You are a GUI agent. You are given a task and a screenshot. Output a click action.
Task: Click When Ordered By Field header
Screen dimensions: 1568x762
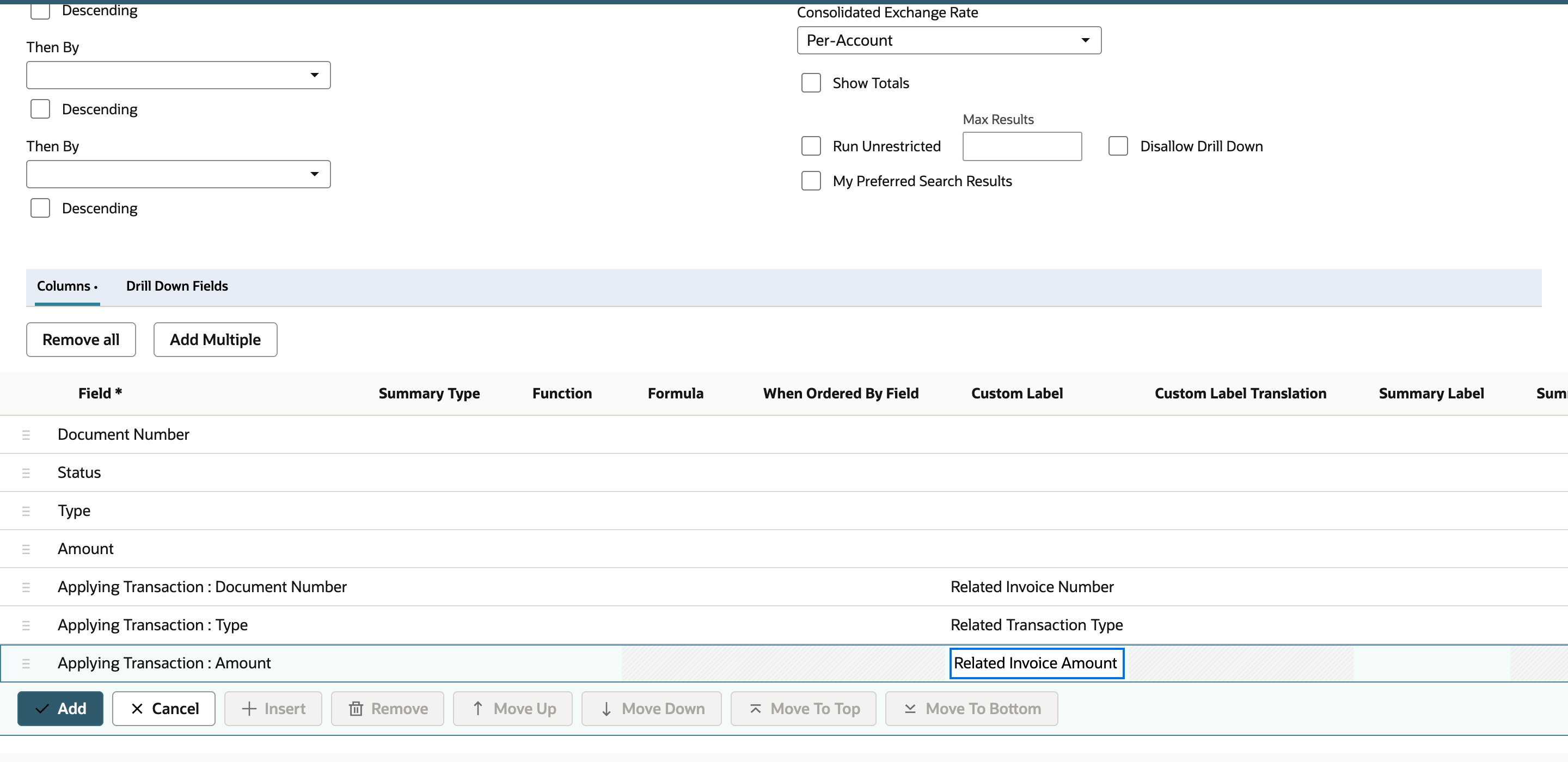pos(841,394)
